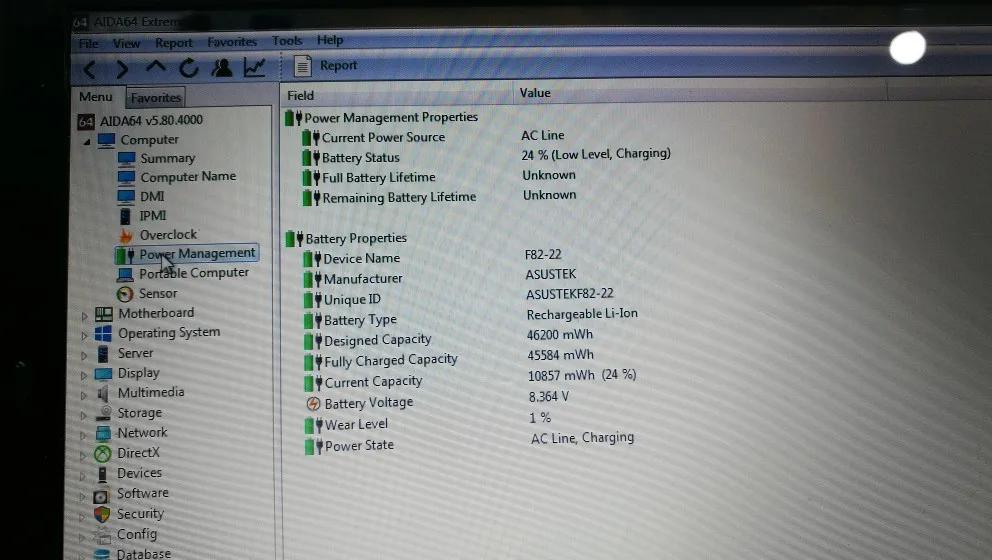
Task: Click the Multimedia speaker icon
Action: pos(102,394)
